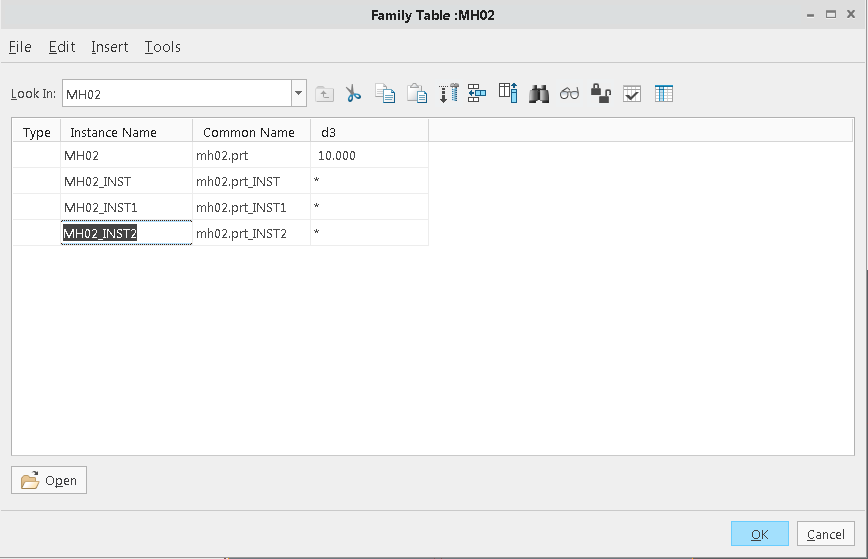Click the d3 cell for MH02_INST
The width and height of the screenshot is (868, 559).
pos(369,181)
